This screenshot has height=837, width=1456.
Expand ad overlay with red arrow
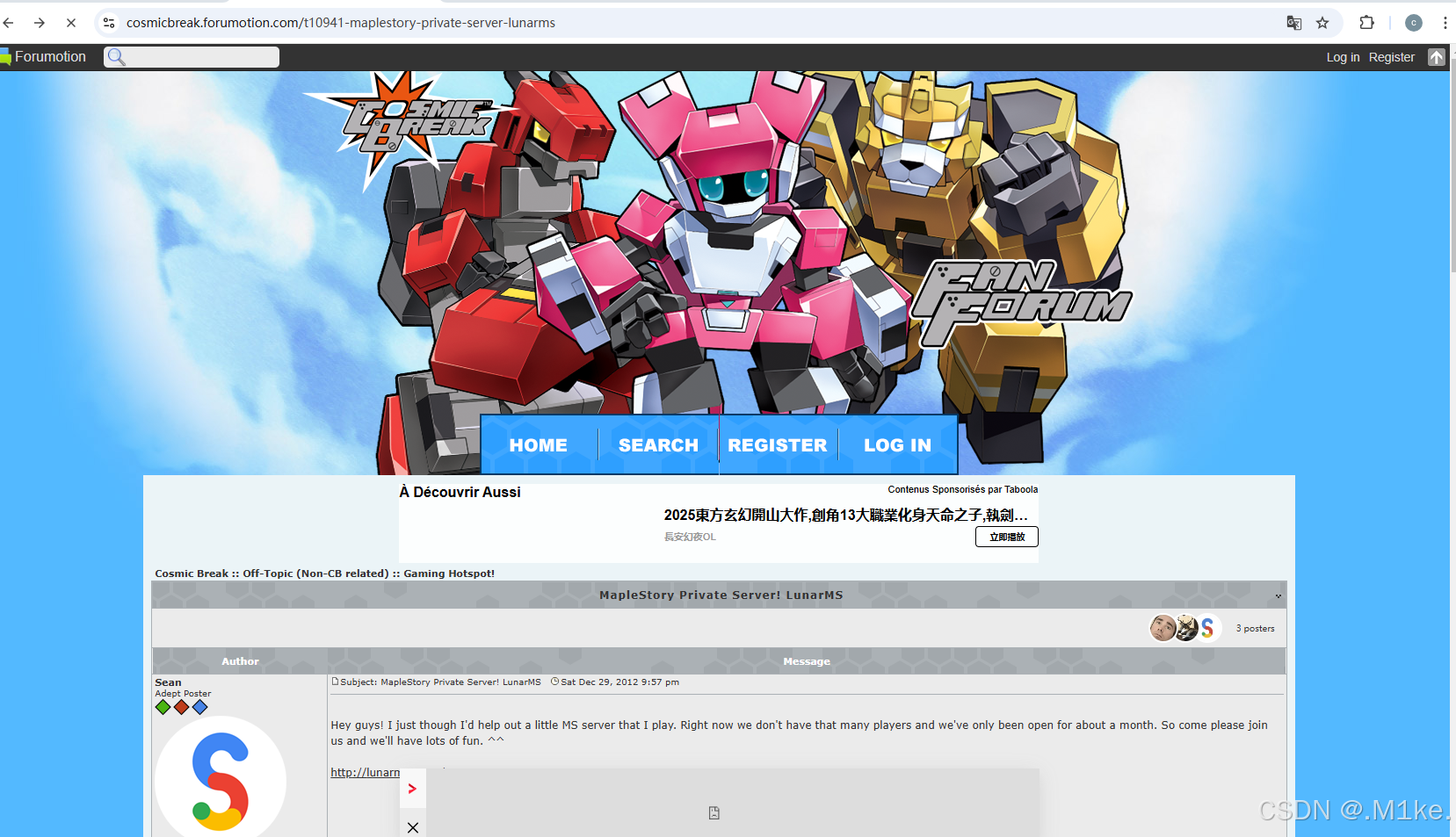412,789
